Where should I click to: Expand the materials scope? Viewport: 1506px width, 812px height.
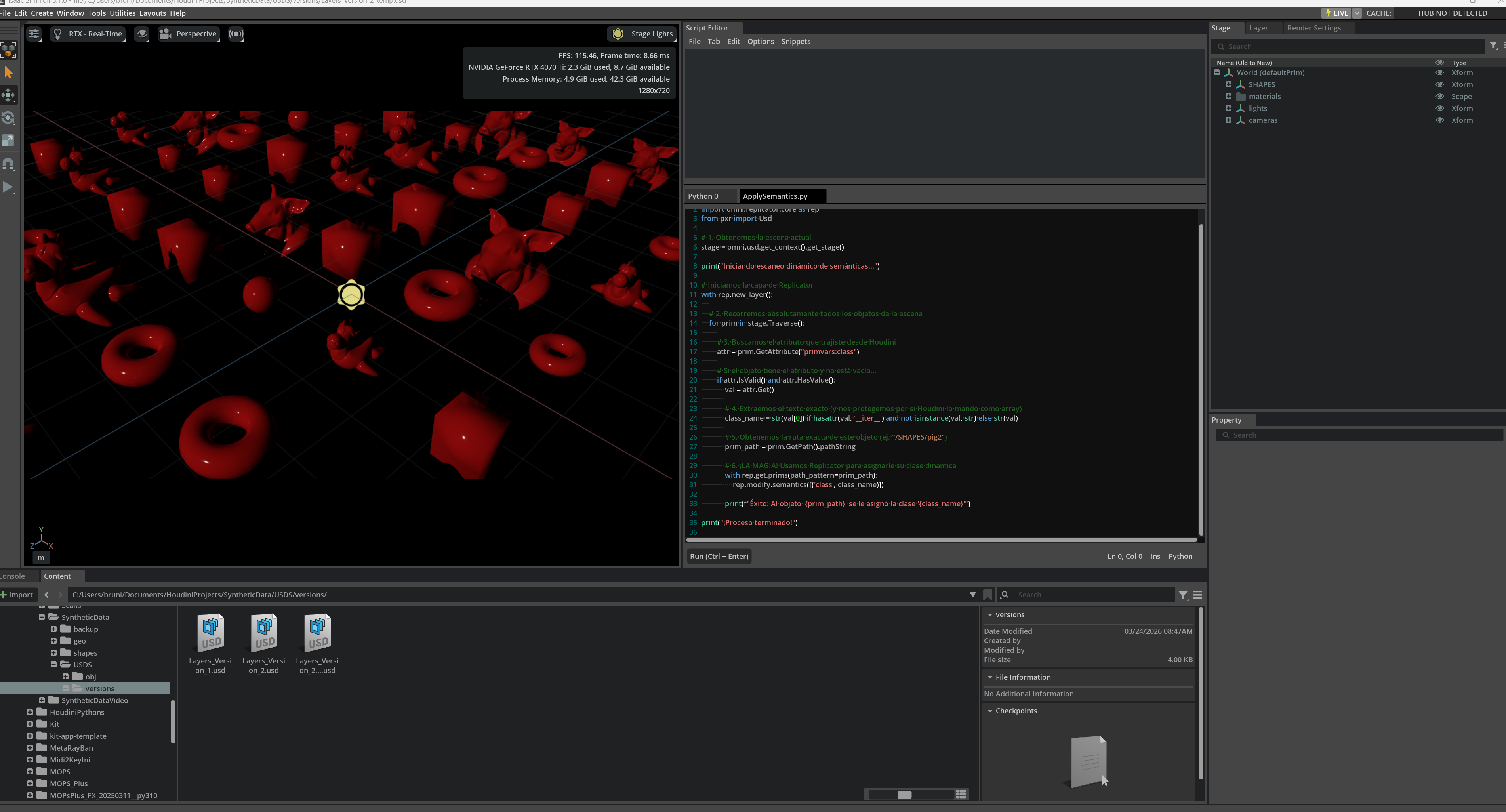(x=1228, y=97)
